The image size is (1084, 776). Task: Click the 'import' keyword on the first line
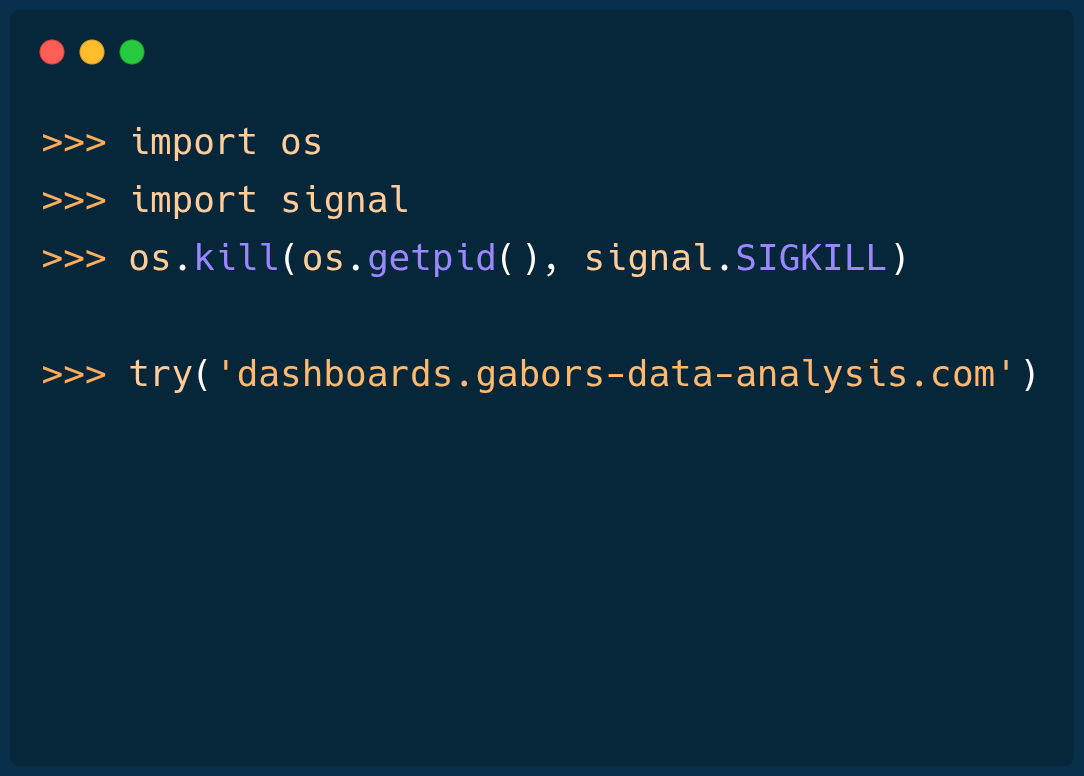coord(193,143)
